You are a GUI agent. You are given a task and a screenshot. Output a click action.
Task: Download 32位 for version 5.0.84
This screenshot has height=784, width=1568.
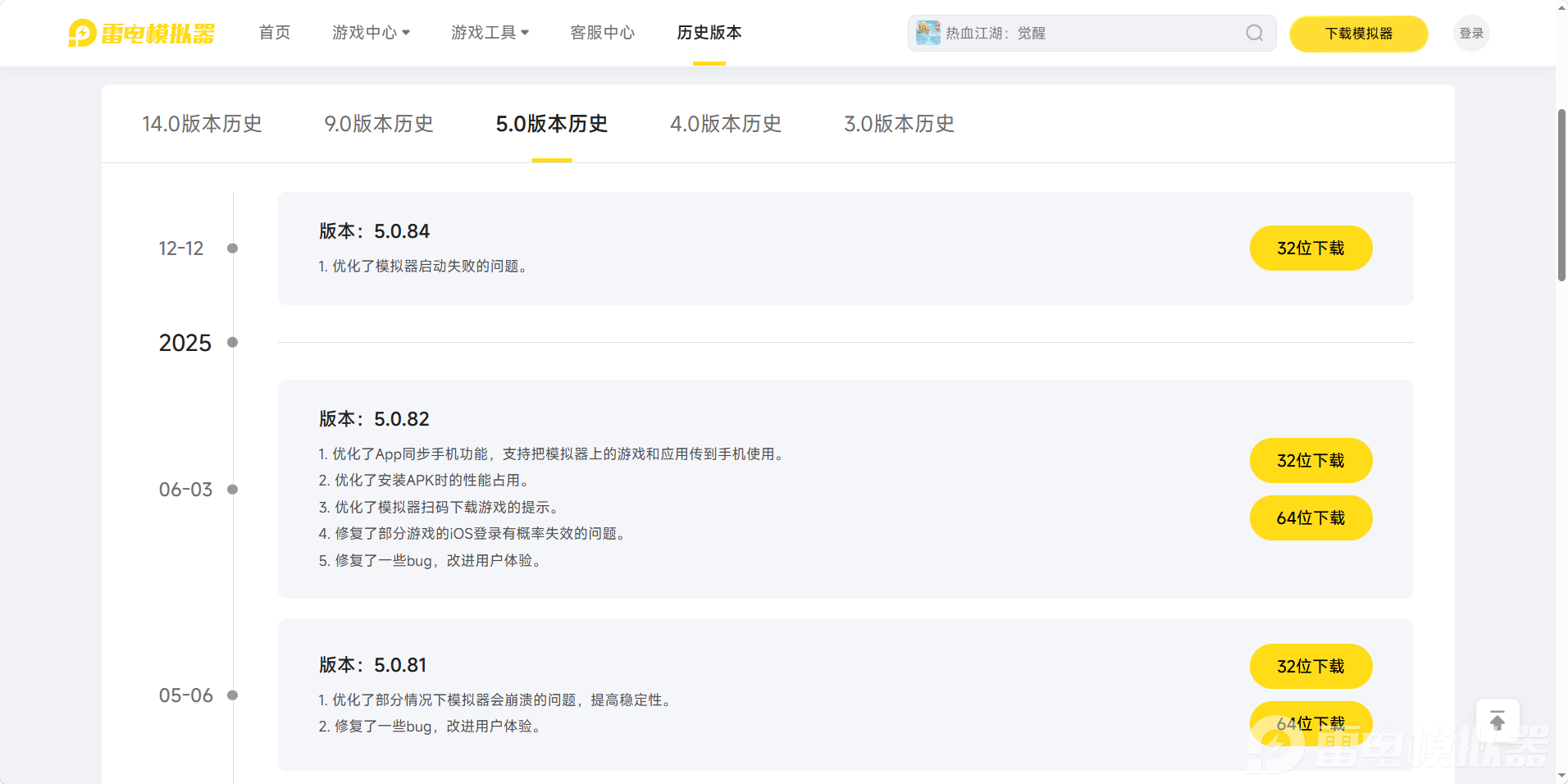(1310, 248)
